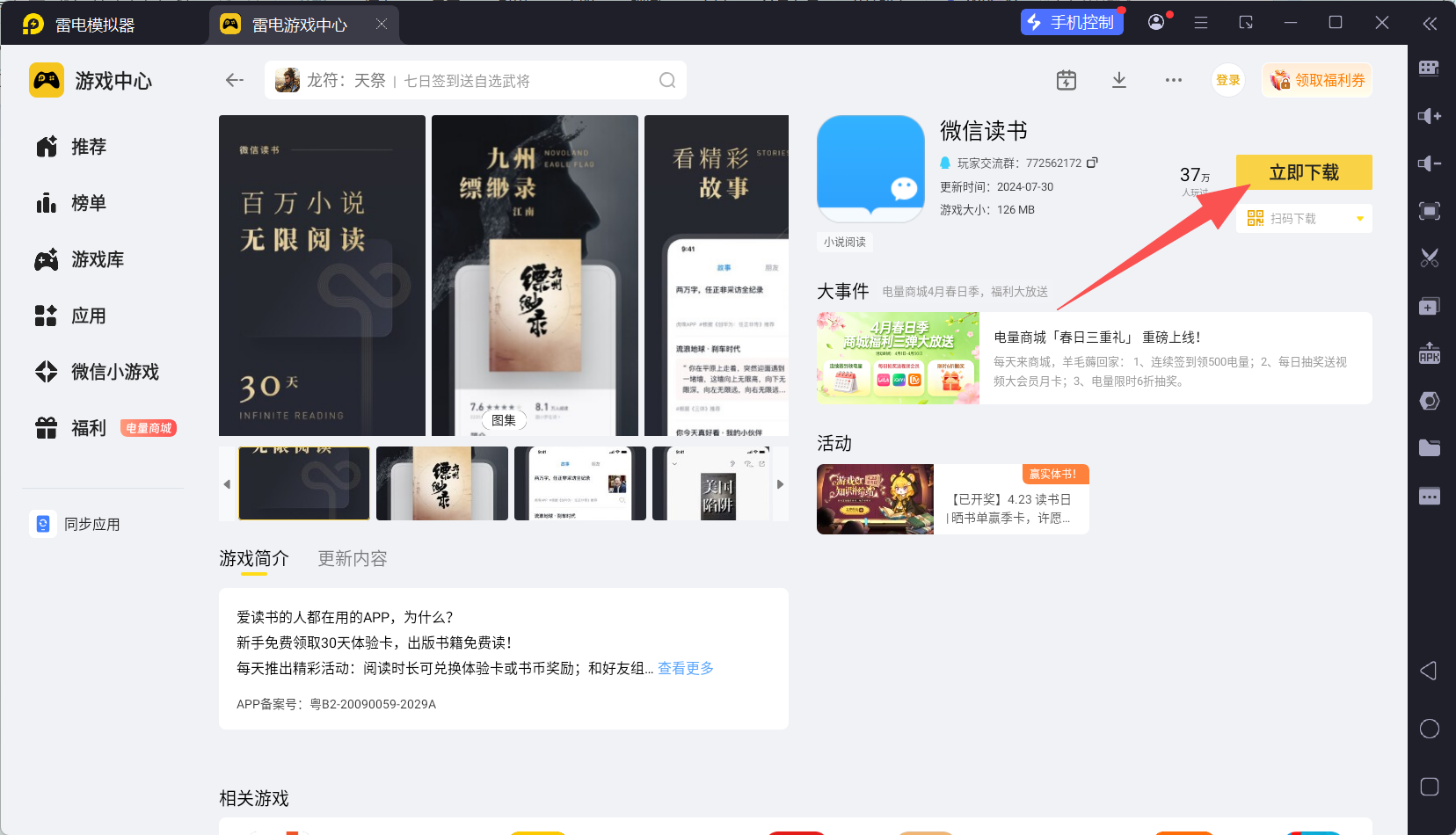
Task: Open the shared folder icon
Action: pyautogui.click(x=1430, y=448)
